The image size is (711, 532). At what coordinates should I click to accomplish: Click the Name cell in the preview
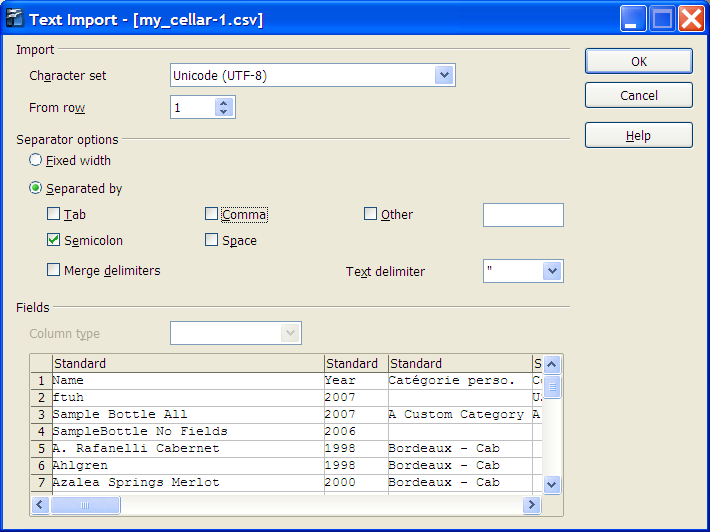pyautogui.click(x=189, y=381)
